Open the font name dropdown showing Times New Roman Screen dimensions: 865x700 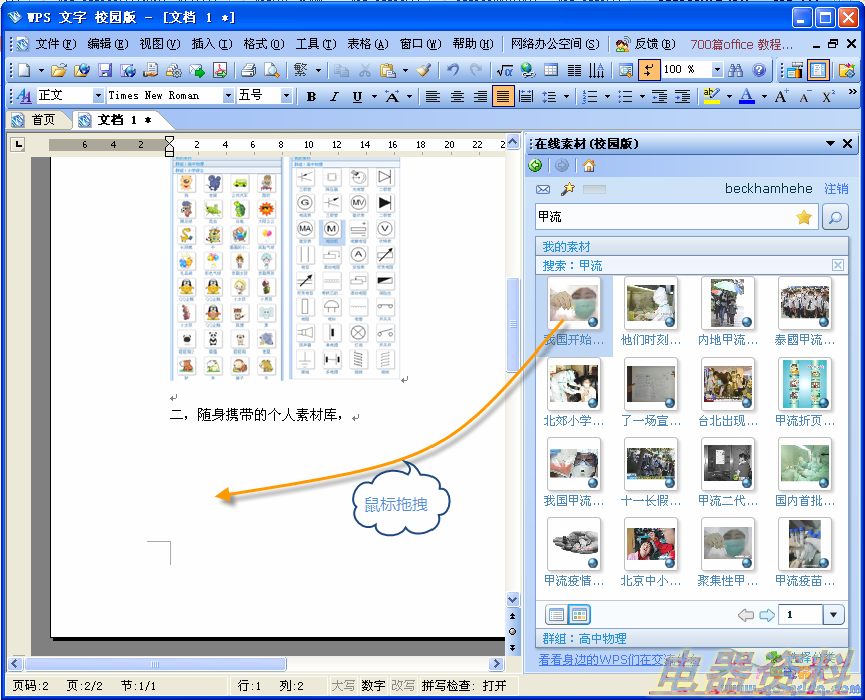point(228,96)
